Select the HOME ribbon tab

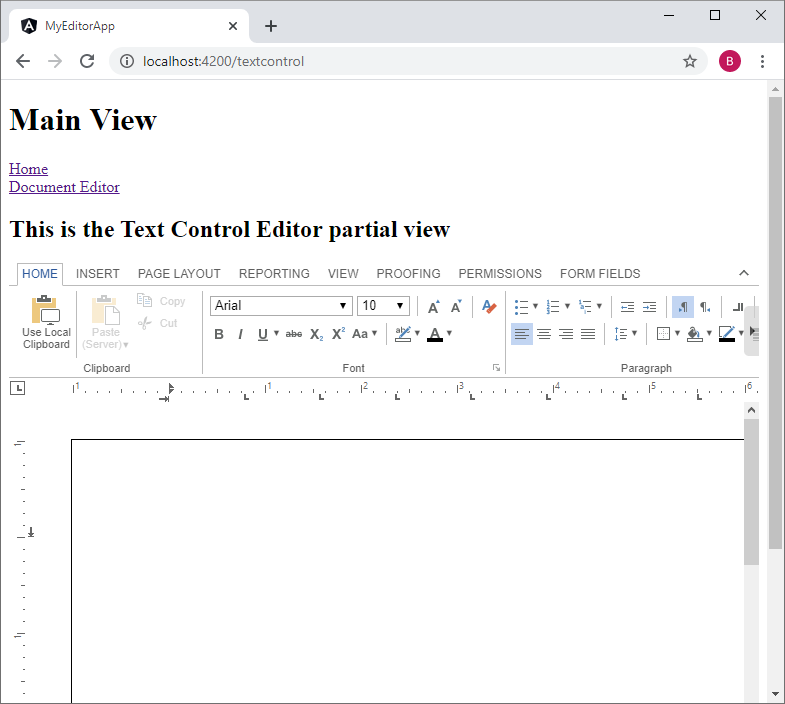[40, 274]
